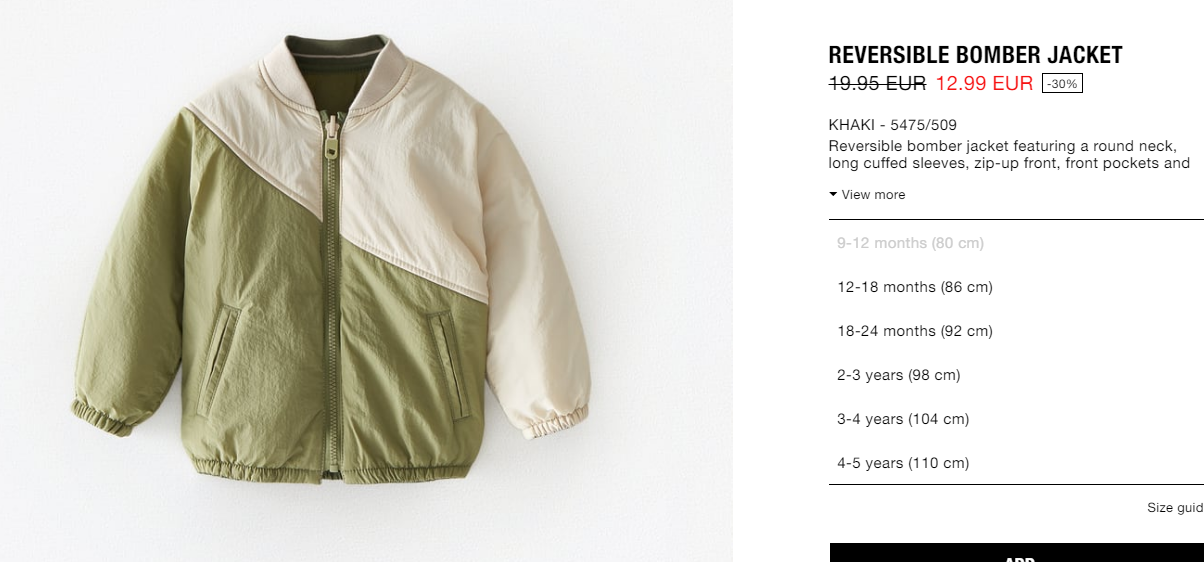Click the struck-through 19.95 EUR price

pos(877,84)
